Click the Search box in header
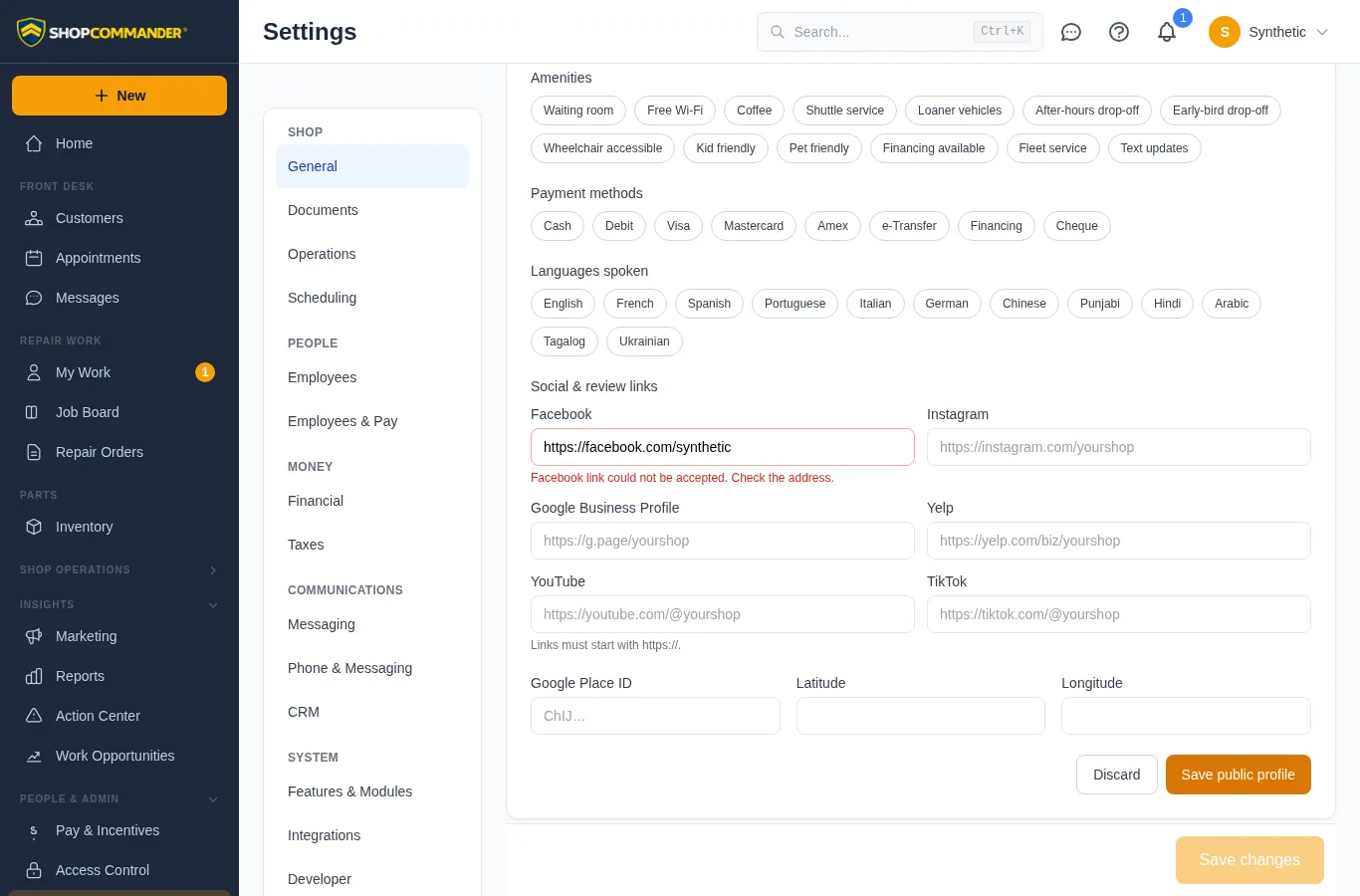Screen dimensions: 1360x896 click(900, 32)
